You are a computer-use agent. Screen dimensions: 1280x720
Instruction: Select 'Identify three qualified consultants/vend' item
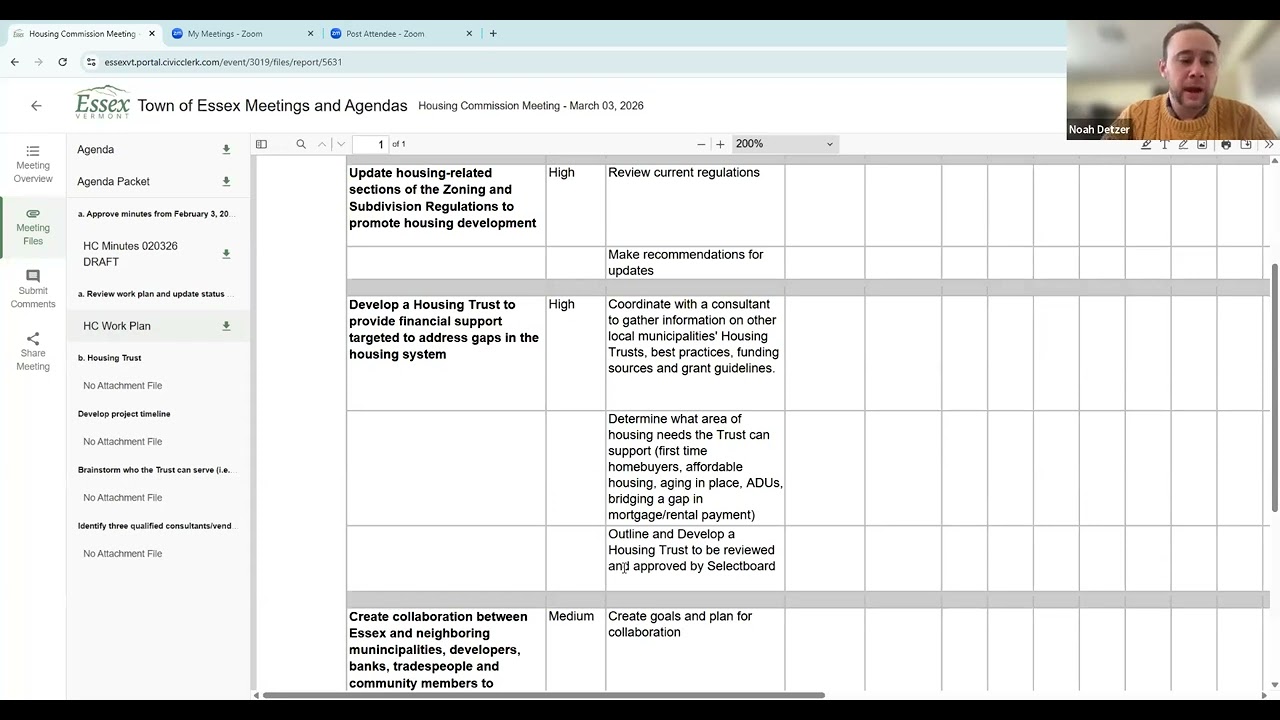(x=155, y=526)
